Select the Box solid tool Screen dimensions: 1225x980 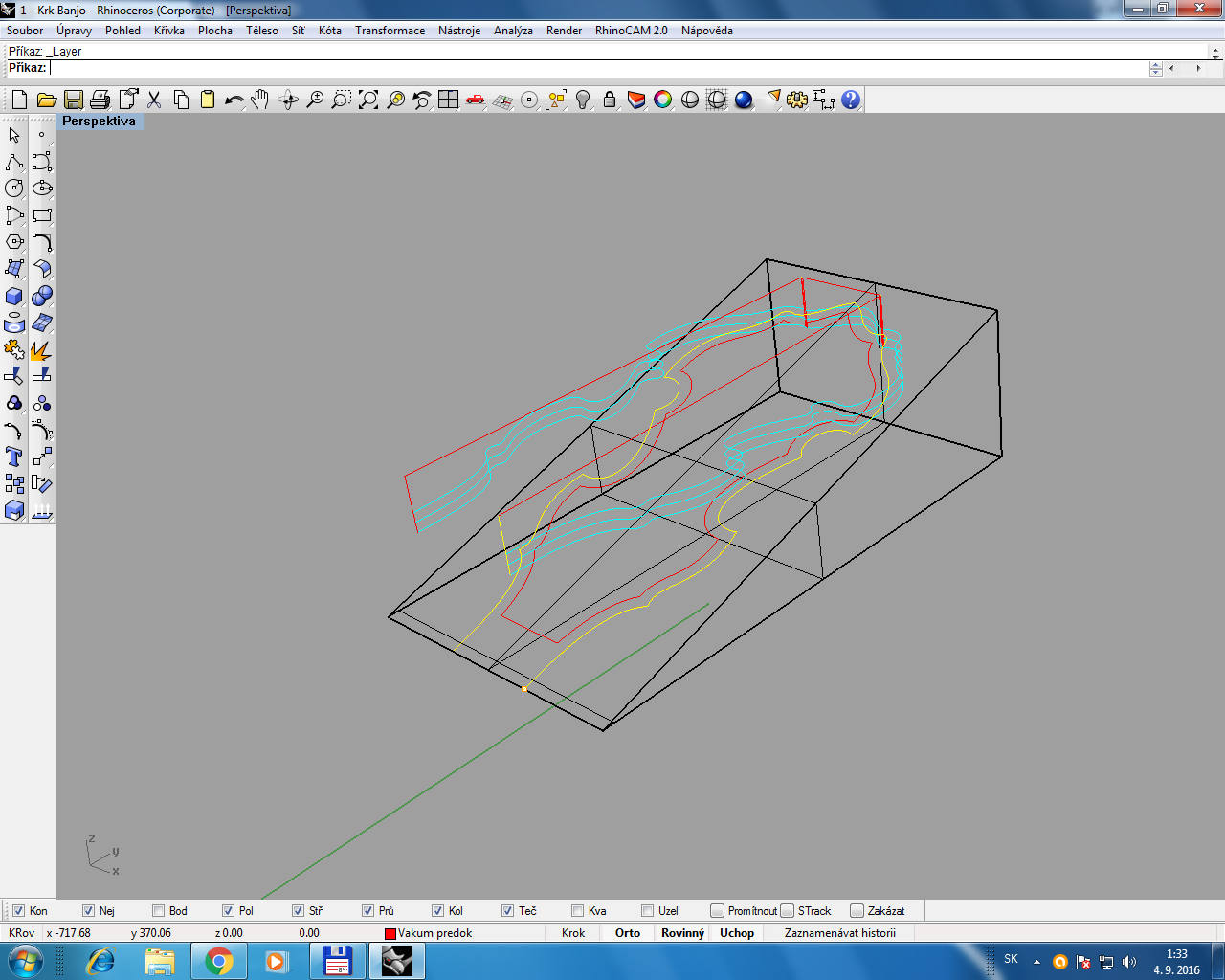[14, 296]
